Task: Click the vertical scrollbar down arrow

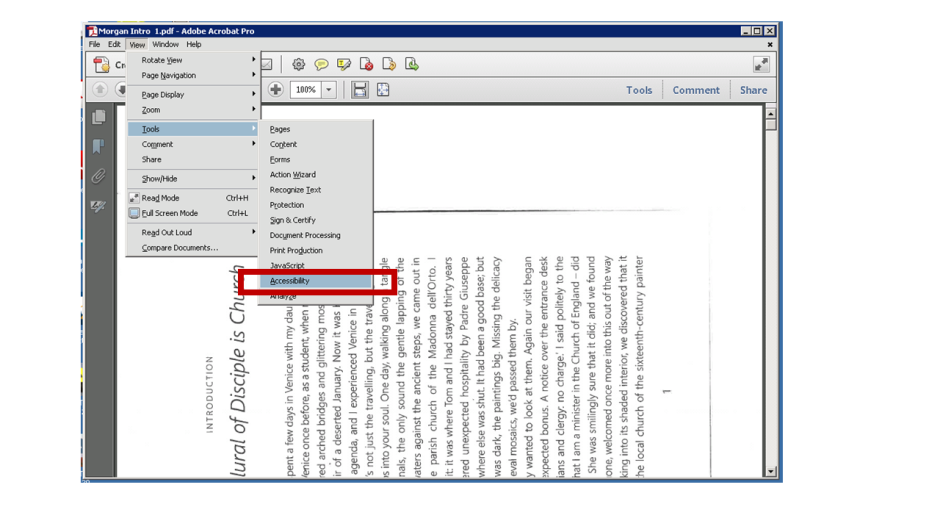Action: [x=770, y=472]
